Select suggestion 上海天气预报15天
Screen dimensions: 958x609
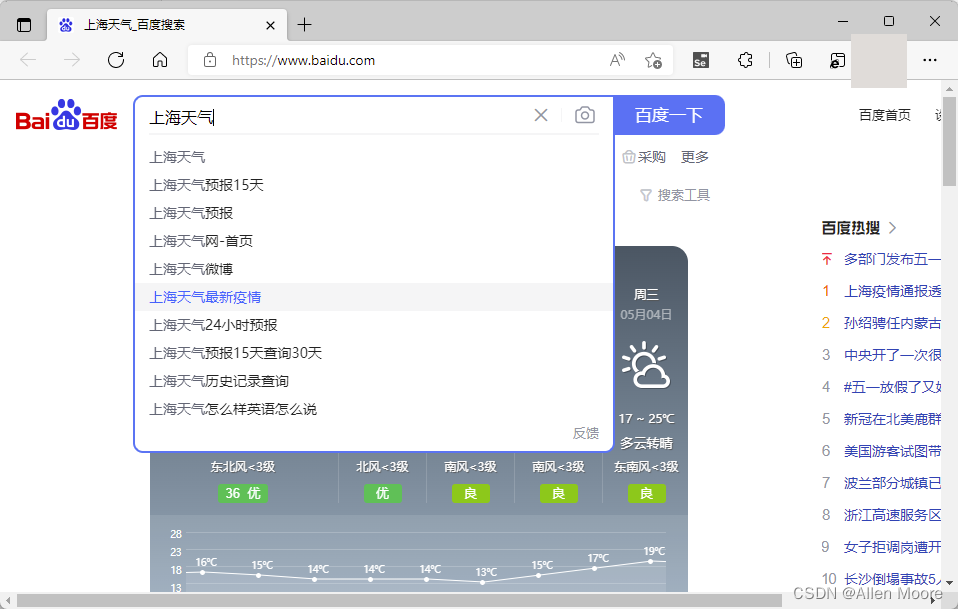point(373,185)
